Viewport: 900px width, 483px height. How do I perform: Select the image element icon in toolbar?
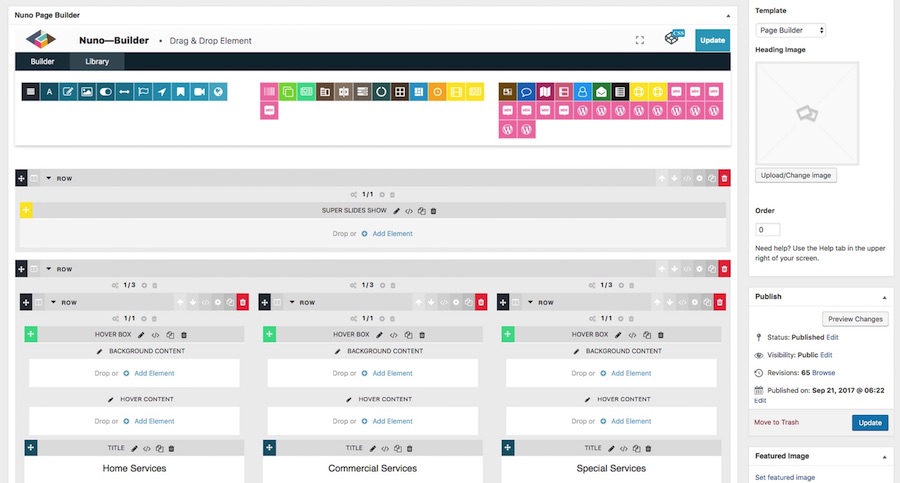pyautogui.click(x=87, y=92)
